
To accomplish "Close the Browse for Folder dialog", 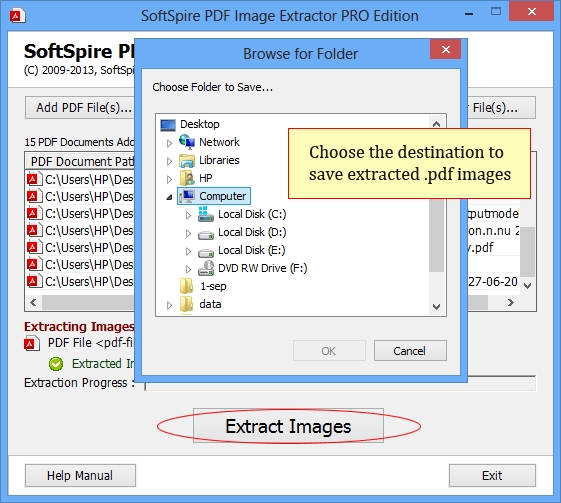I will tap(445, 49).
